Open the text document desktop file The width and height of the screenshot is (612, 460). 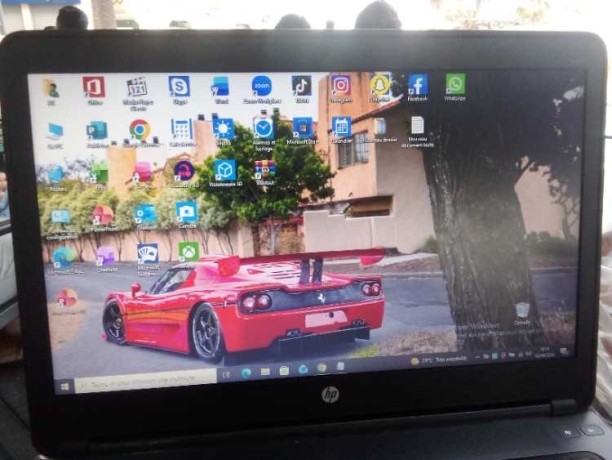click(x=418, y=131)
